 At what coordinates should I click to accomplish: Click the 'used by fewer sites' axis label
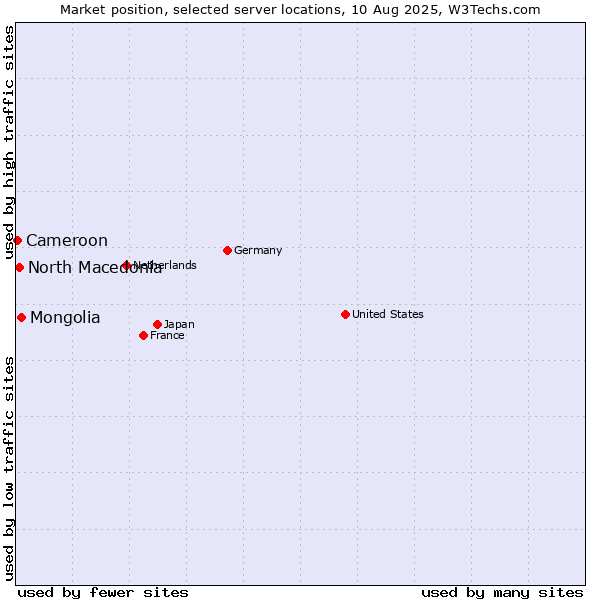tap(103, 593)
